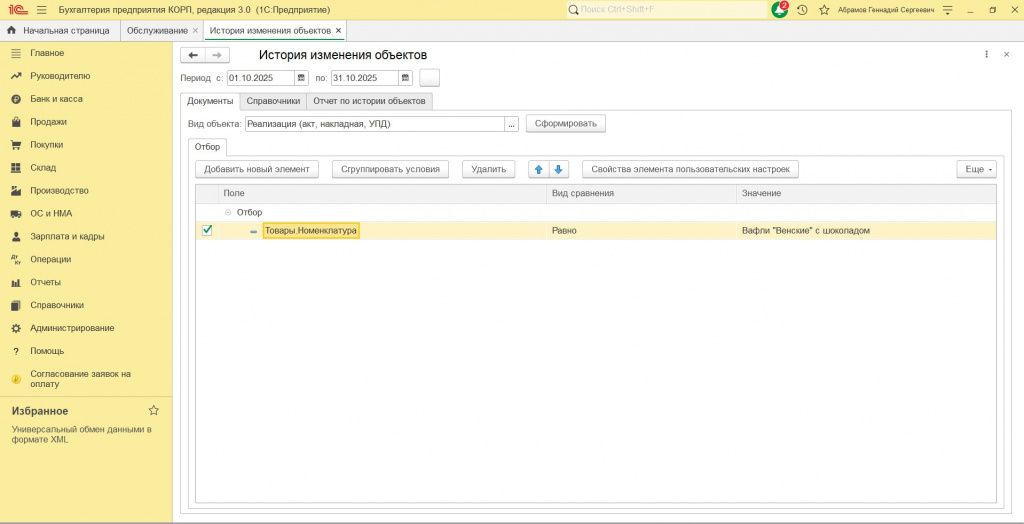Image resolution: width=1024 pixels, height=524 pixels.
Task: Click the Значение column header
Action: click(x=866, y=193)
